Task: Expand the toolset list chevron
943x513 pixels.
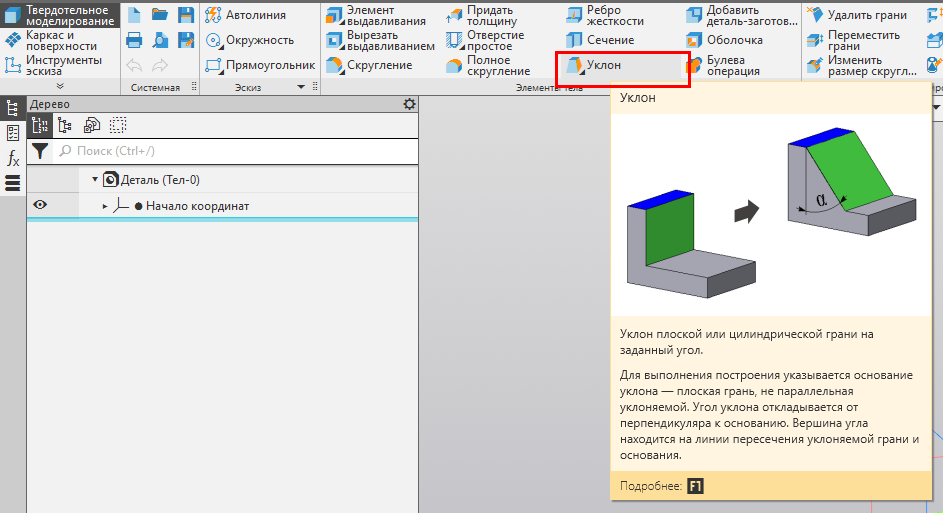Action: coord(60,86)
